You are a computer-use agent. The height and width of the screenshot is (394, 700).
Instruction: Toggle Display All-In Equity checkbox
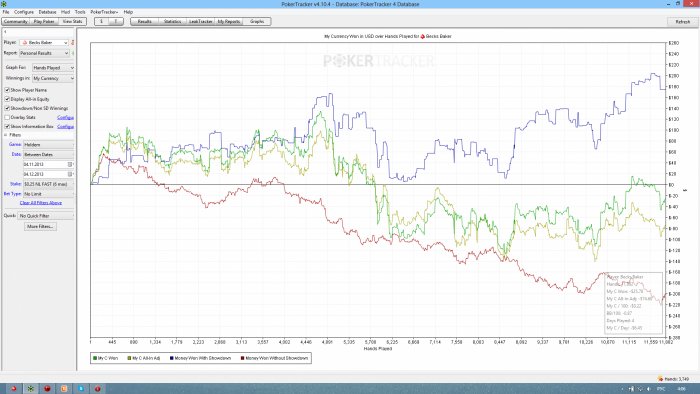(7, 99)
